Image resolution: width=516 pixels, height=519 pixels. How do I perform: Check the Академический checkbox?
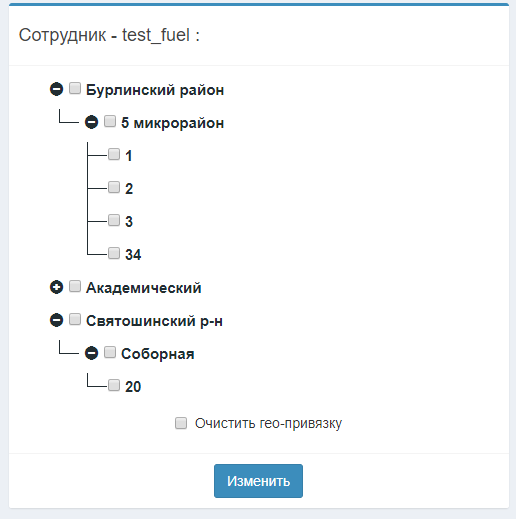(x=75, y=286)
